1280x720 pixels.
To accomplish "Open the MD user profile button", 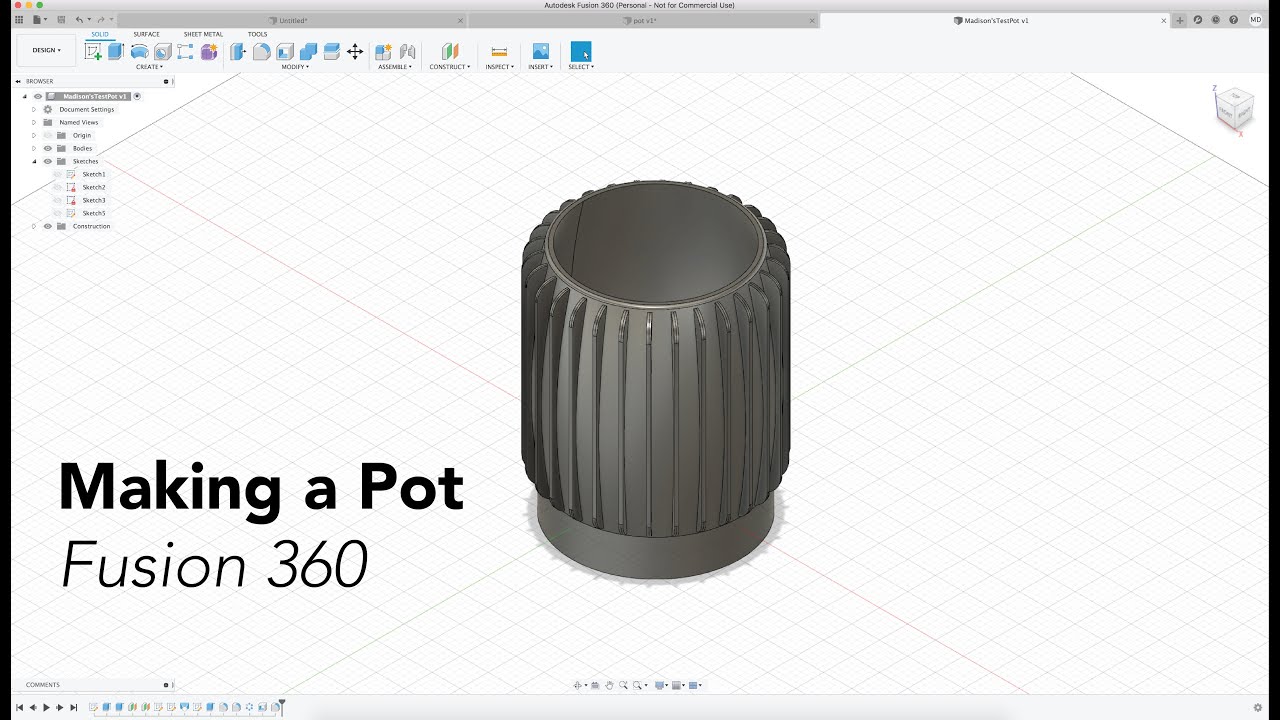I will click(x=1256, y=20).
